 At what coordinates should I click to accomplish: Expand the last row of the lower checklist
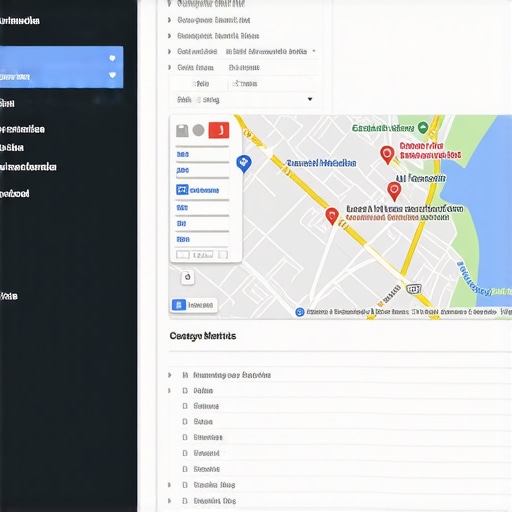pos(170,501)
